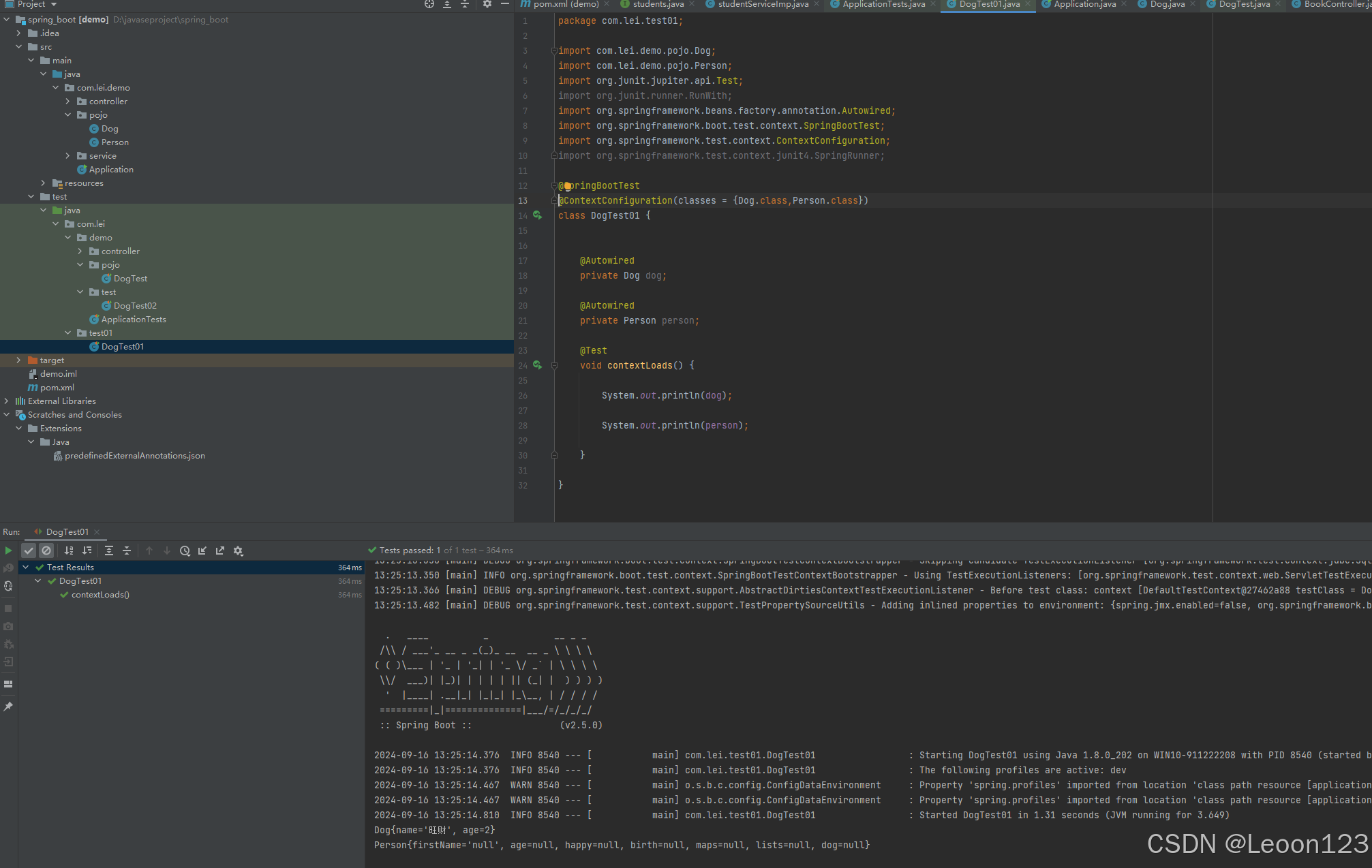Collapse the pojo folder under com.lei.demo

tap(68, 115)
